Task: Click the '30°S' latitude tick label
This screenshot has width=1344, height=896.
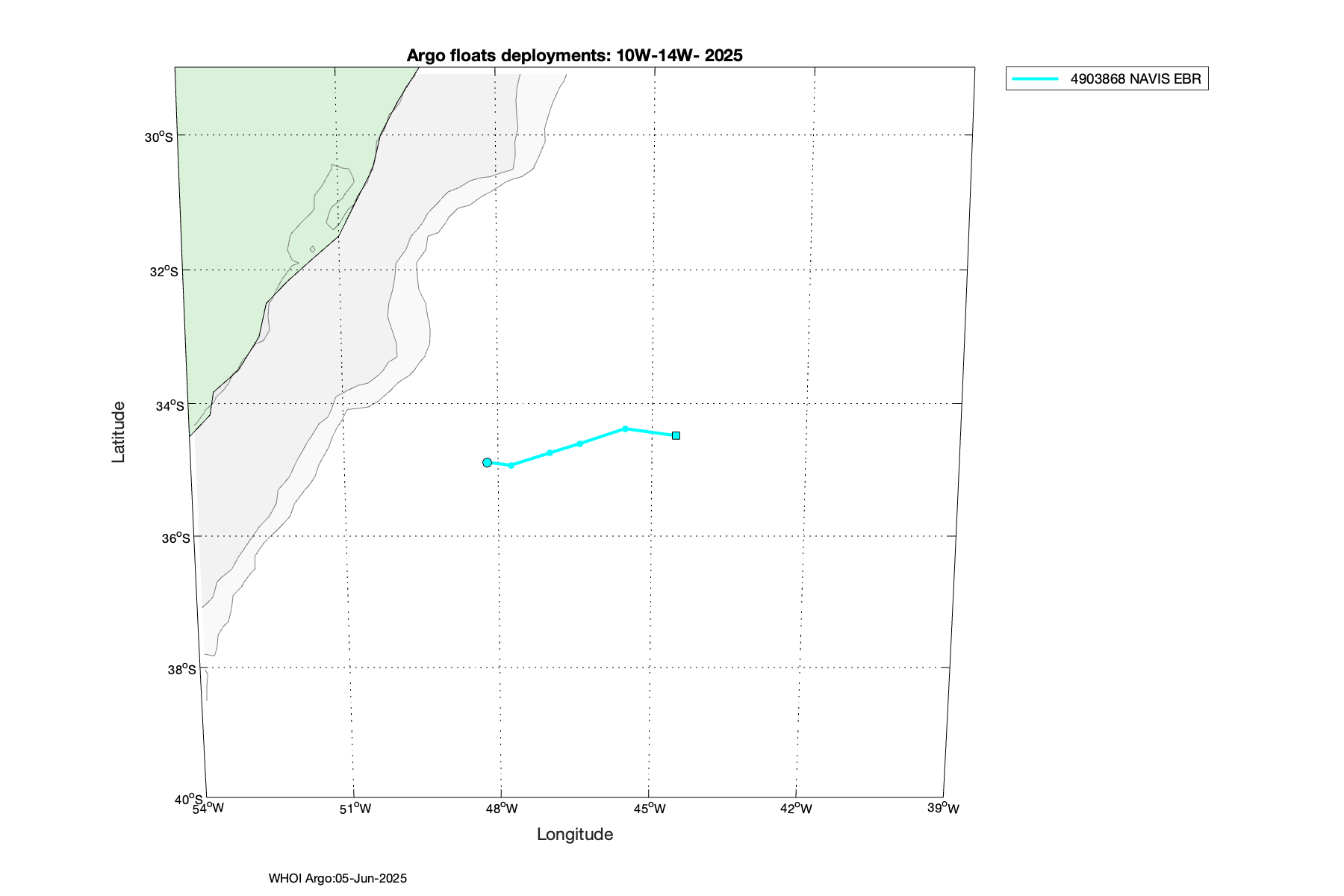Action: pyautogui.click(x=159, y=137)
